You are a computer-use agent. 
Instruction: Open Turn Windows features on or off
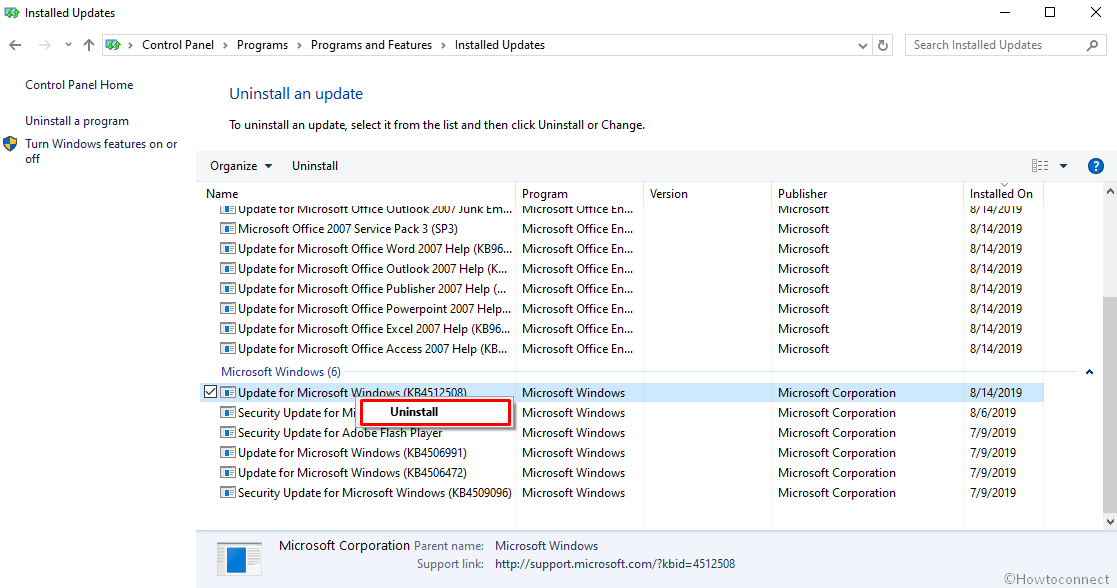(x=101, y=151)
